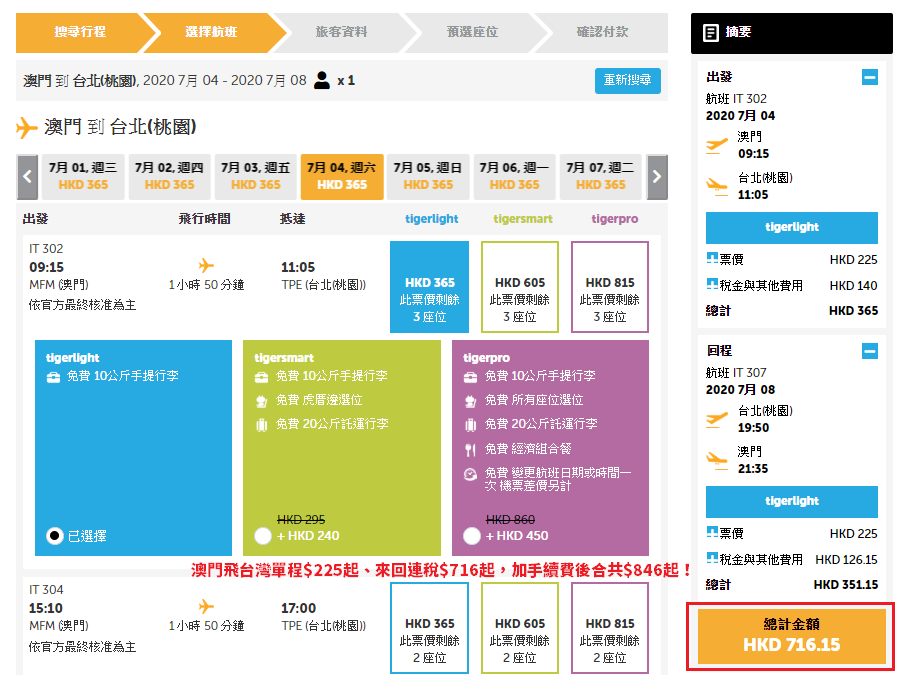Select the 7月 05, 週日 date tab
912x675 pixels.
pos(428,177)
